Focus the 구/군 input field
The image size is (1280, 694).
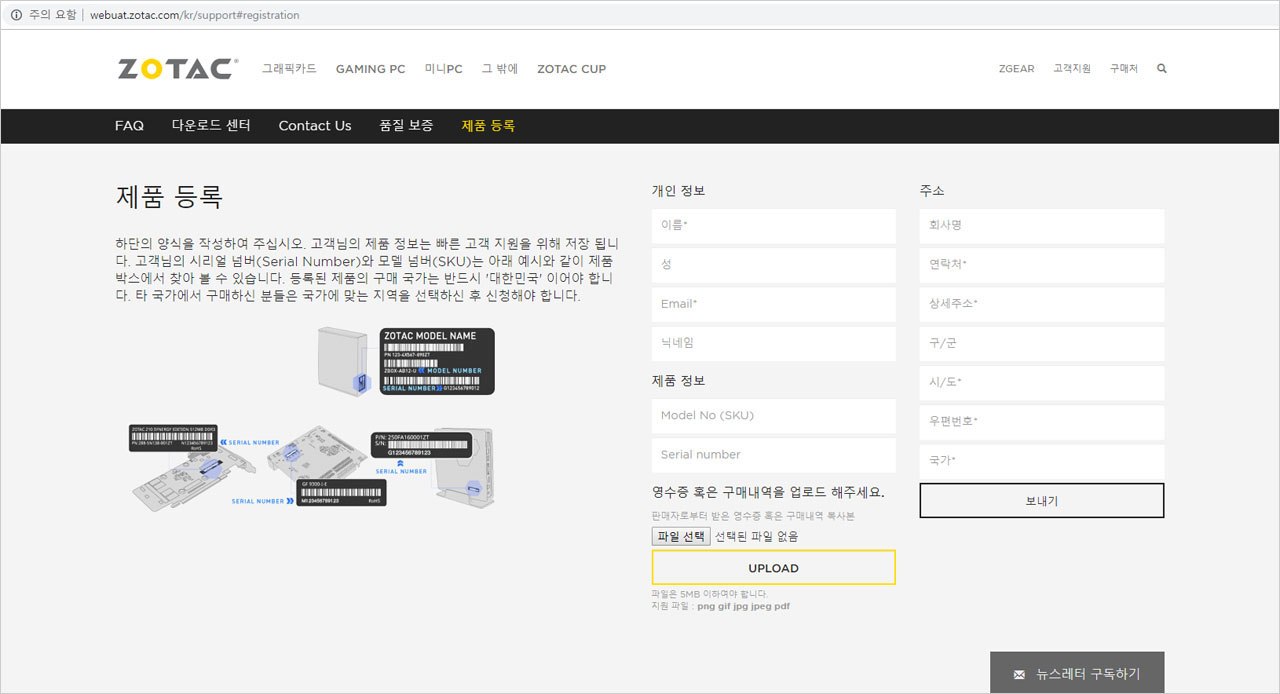[1042, 344]
